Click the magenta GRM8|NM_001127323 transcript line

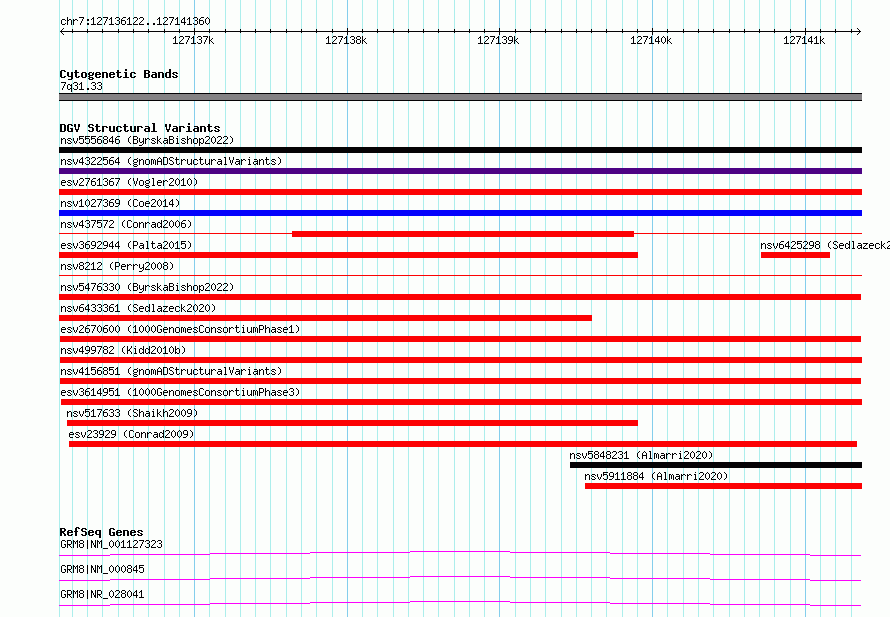pyautogui.click(x=460, y=553)
